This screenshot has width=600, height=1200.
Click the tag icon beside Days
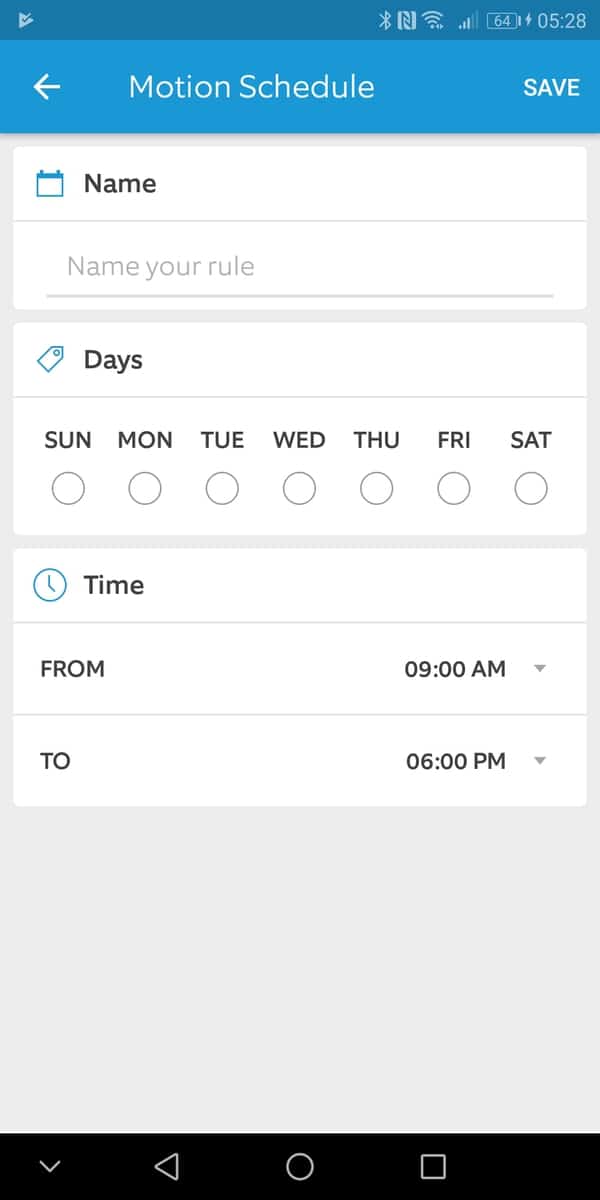[x=50, y=360]
